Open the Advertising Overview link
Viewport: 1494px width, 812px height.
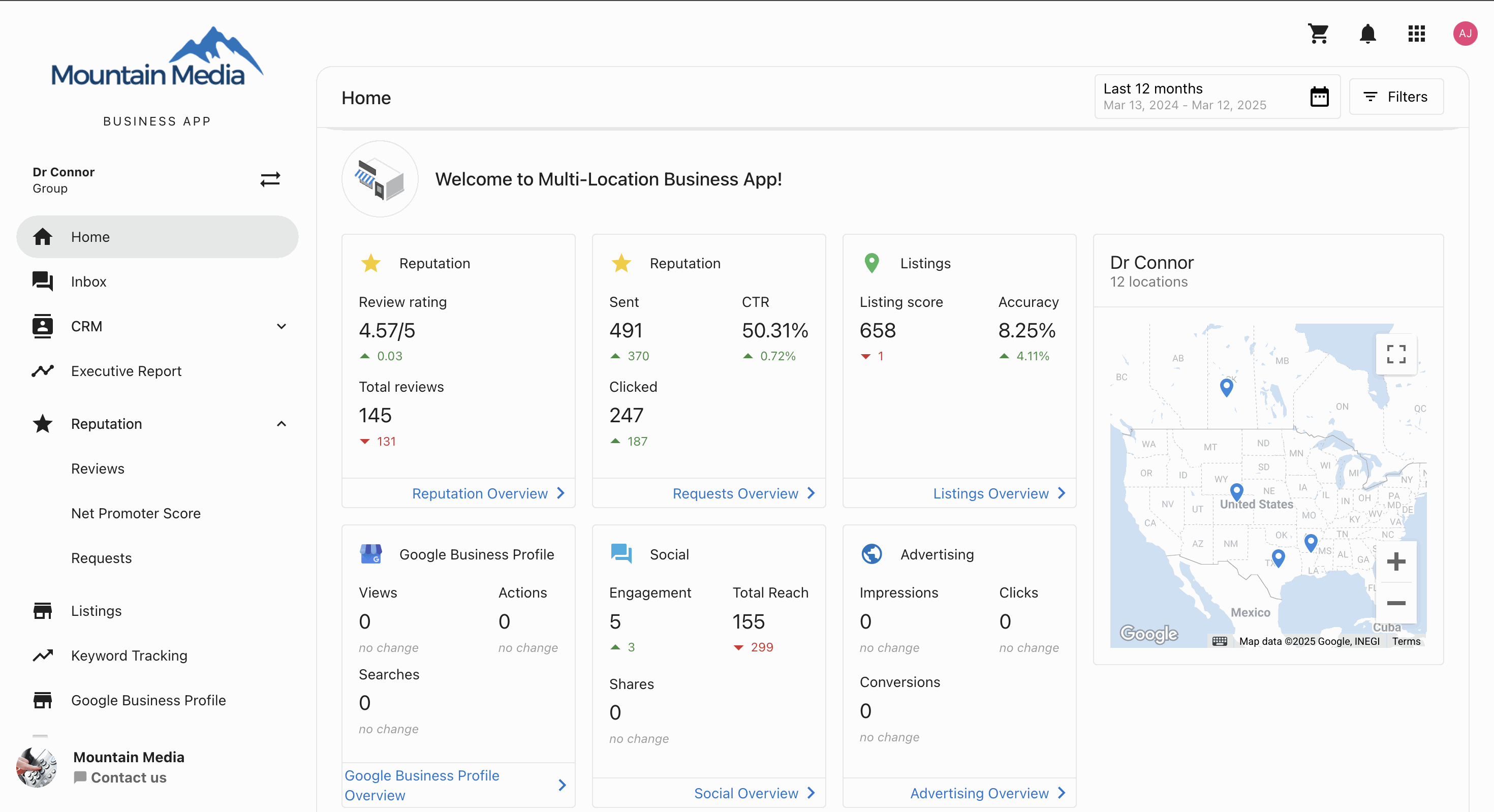click(x=979, y=793)
